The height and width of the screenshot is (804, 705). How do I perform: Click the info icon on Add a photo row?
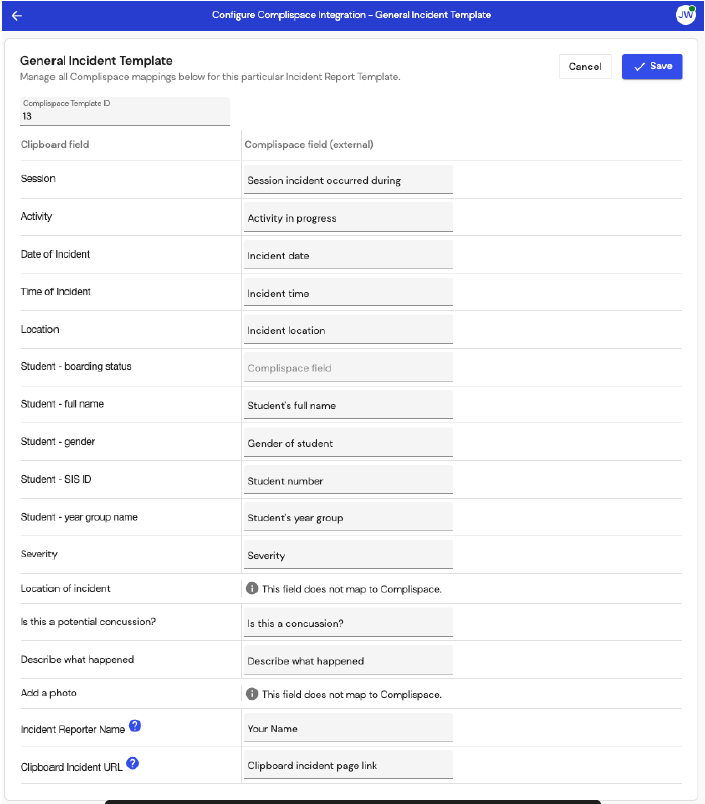252,693
